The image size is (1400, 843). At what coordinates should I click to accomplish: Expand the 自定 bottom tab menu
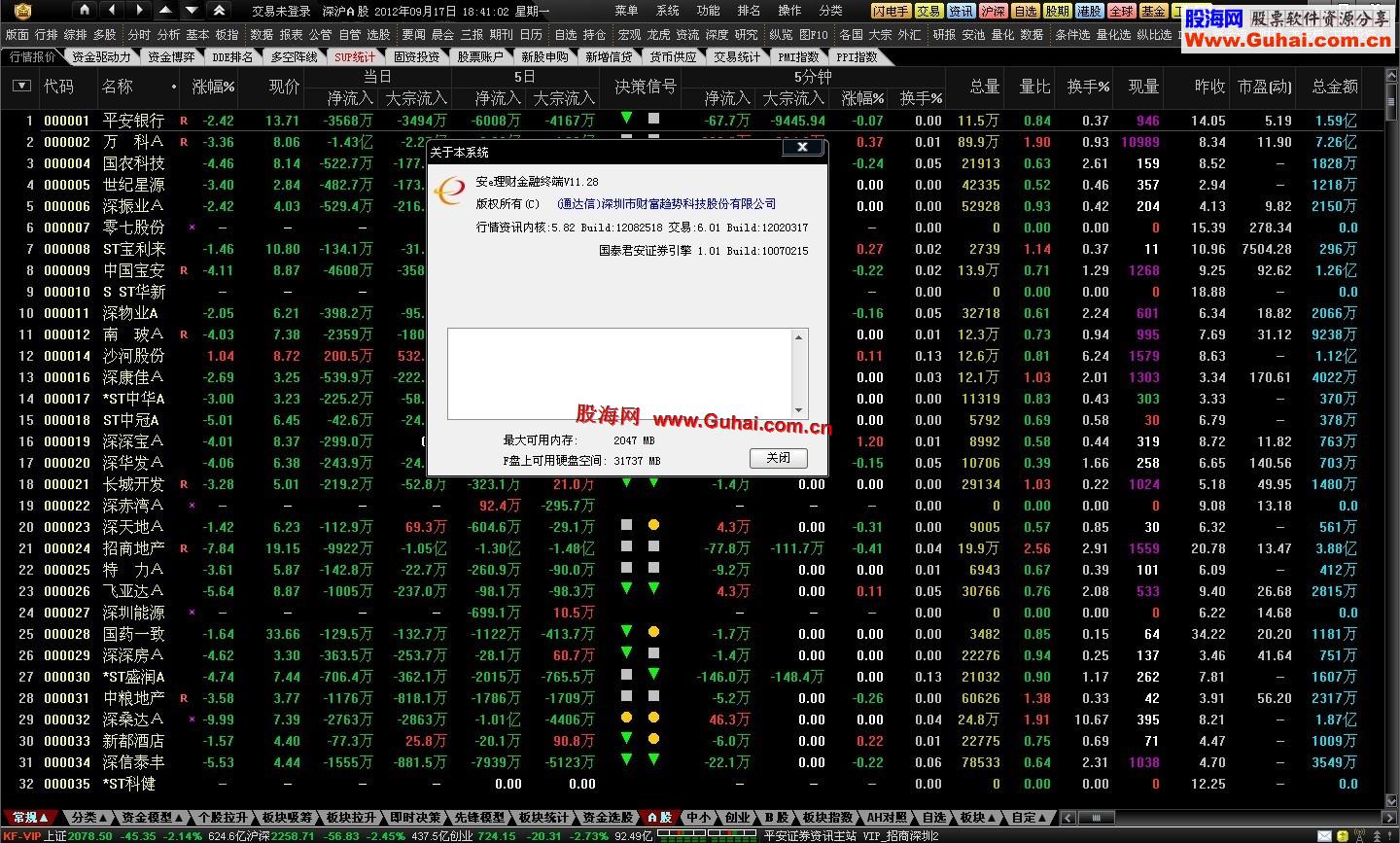(x=1029, y=817)
